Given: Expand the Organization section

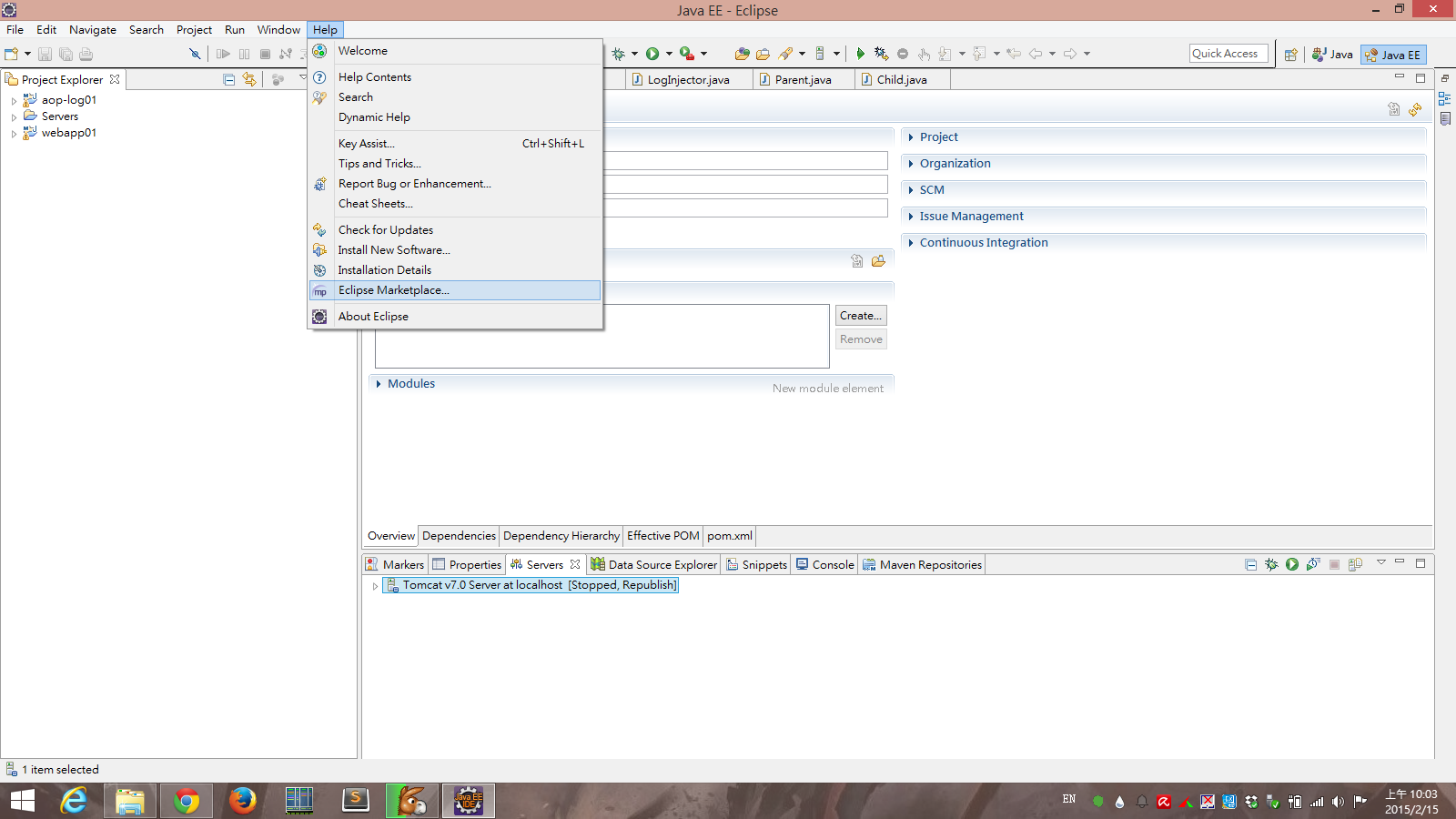Looking at the screenshot, I should (911, 164).
